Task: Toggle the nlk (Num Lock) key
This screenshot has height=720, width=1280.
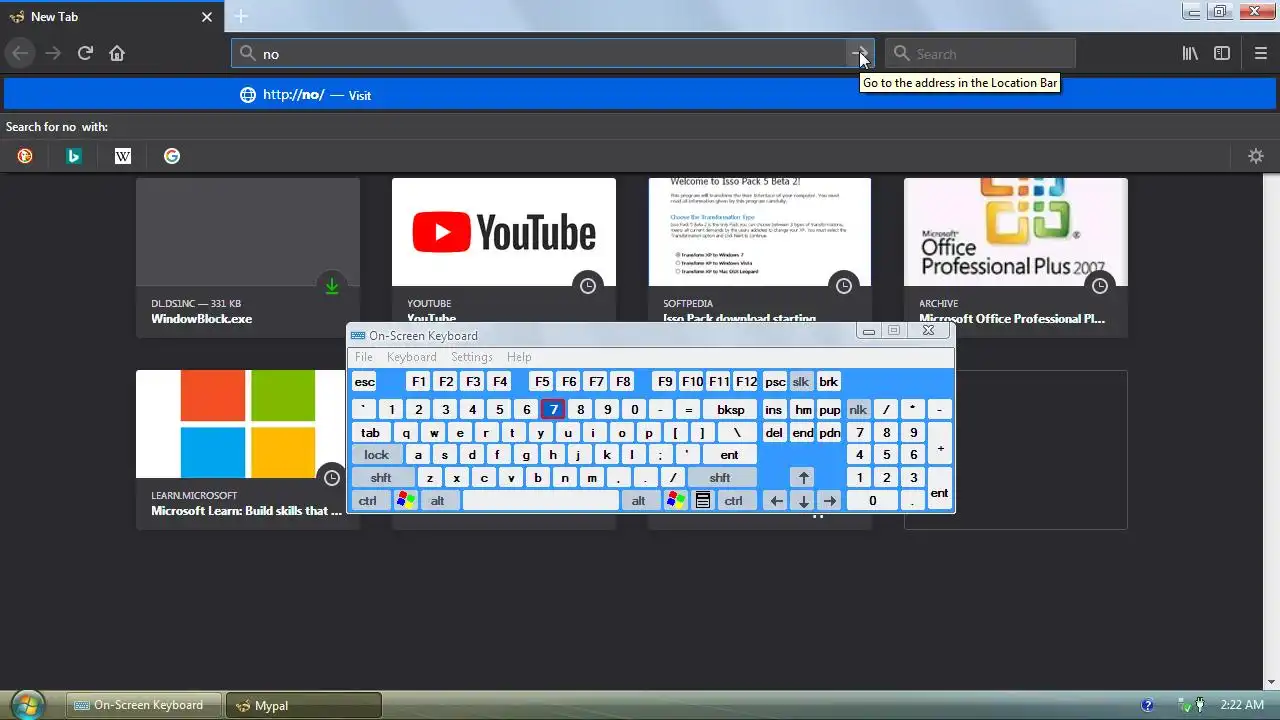Action: click(x=858, y=410)
